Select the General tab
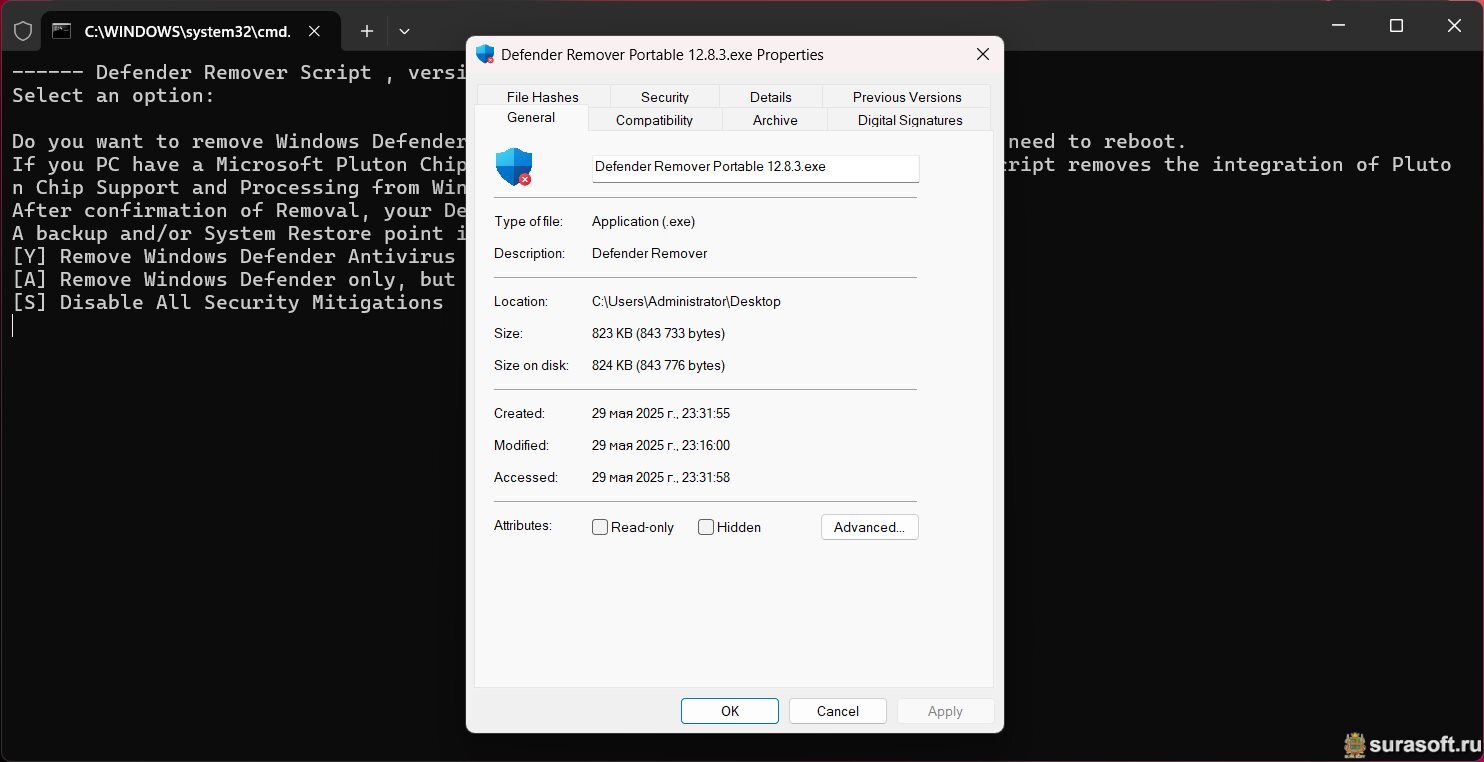 pyautogui.click(x=531, y=118)
